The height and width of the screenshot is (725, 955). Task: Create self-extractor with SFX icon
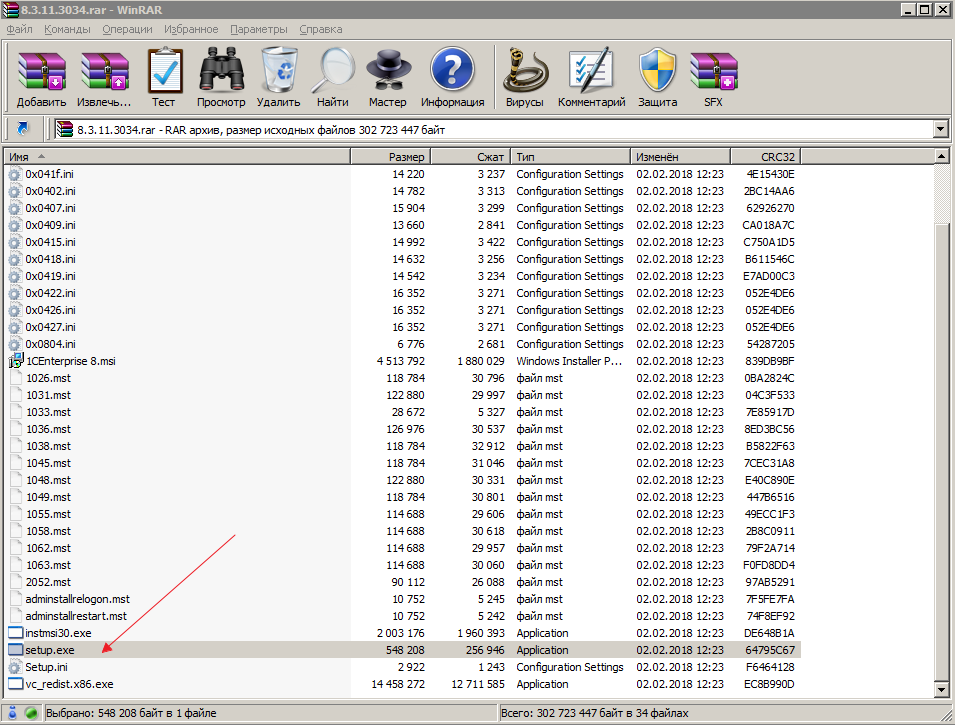tap(713, 71)
